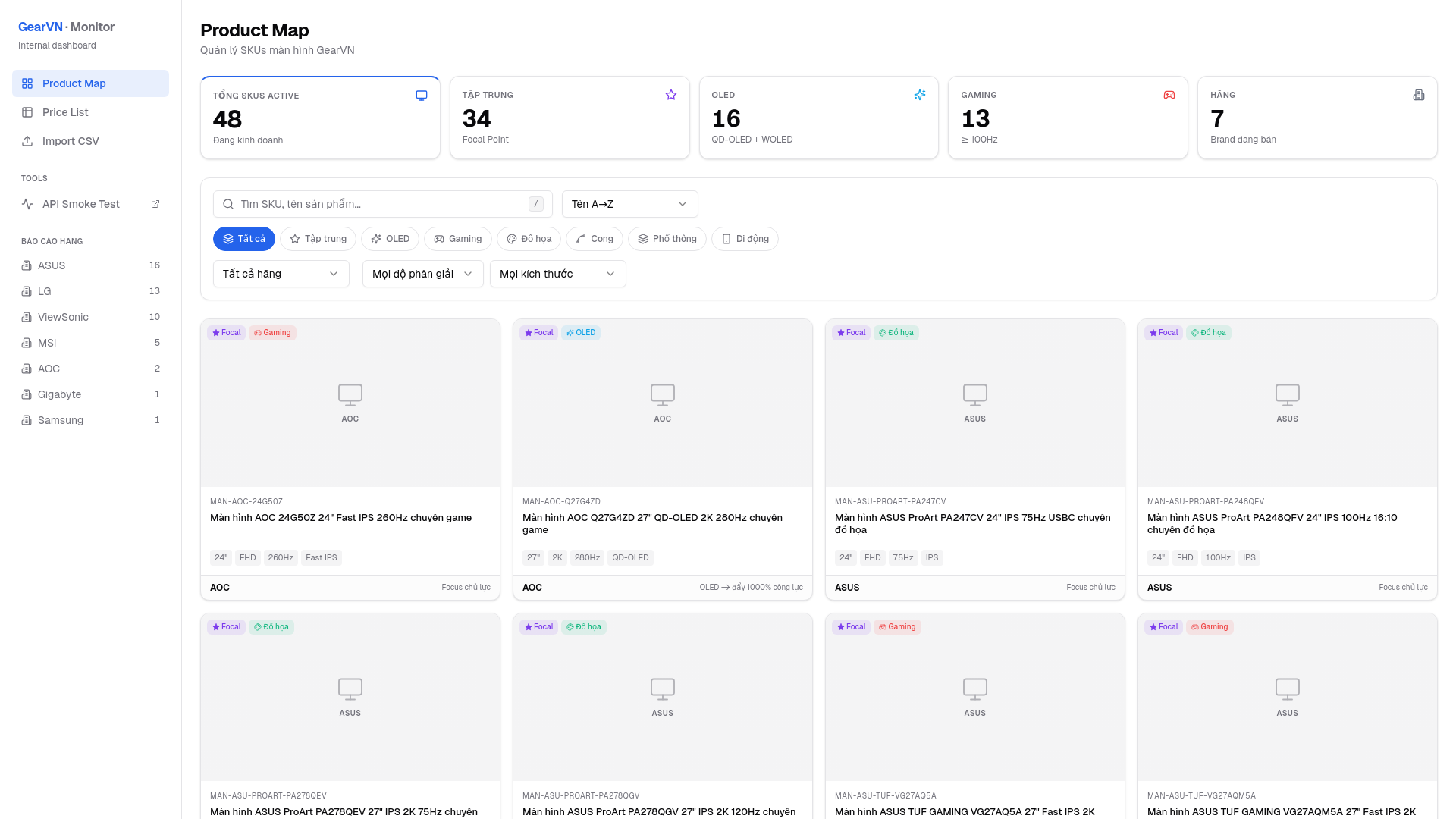This screenshot has width=1456, height=819.
Task: Click Focal badge on AOC 24G50Z card
Action: coord(226,332)
